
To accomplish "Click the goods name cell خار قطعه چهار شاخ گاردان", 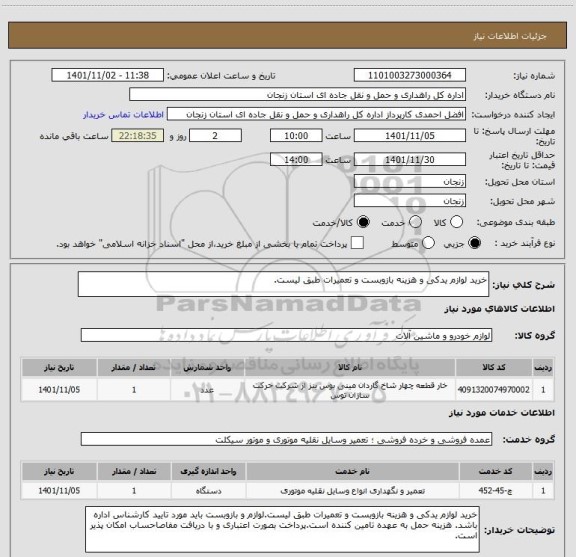I will point(350,390).
